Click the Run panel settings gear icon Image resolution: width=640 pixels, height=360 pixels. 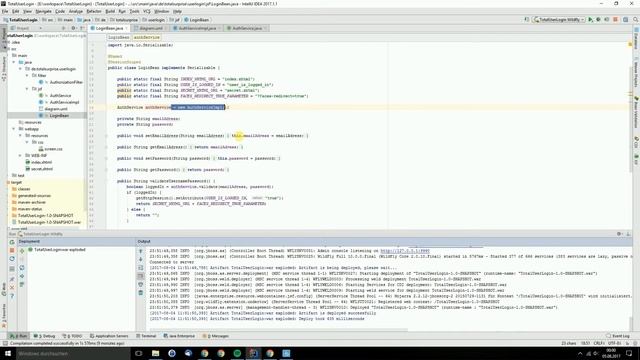click(619, 234)
